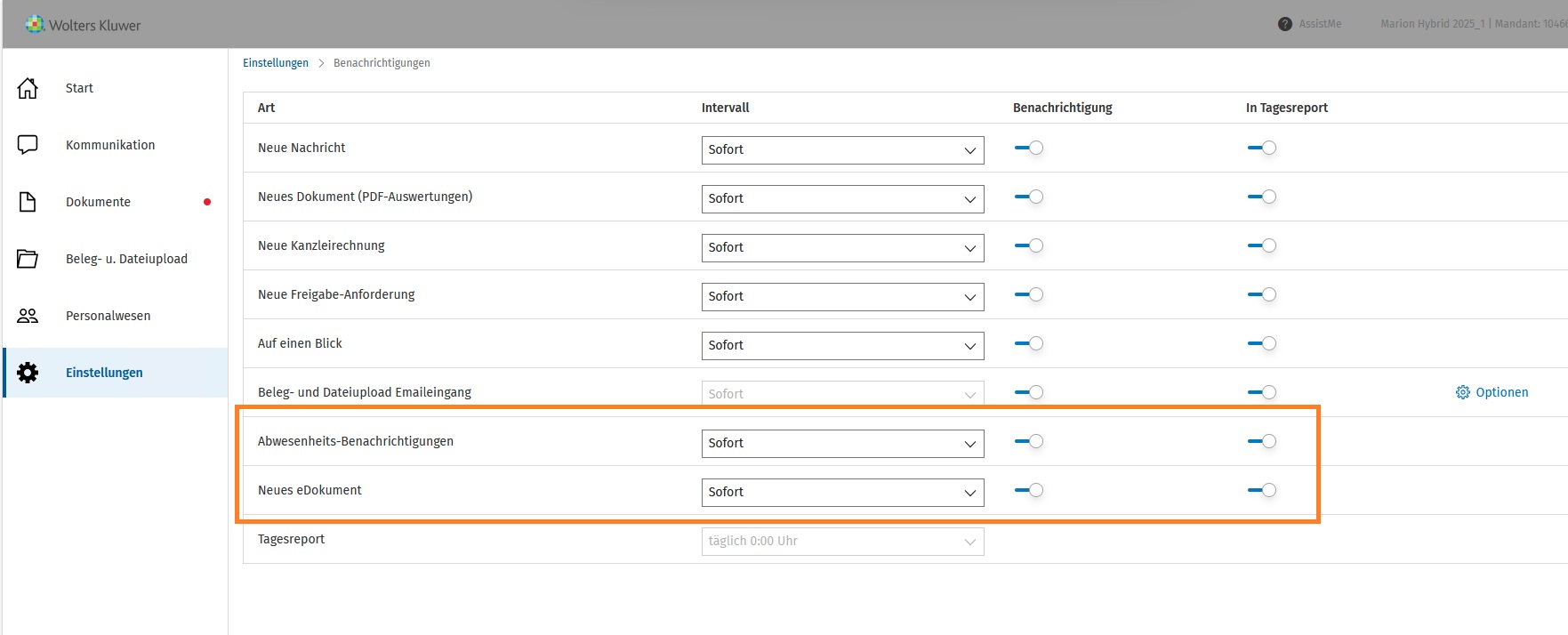Screen dimensions: 1568x635
Task: Click the Intervall column header
Action: (725, 108)
